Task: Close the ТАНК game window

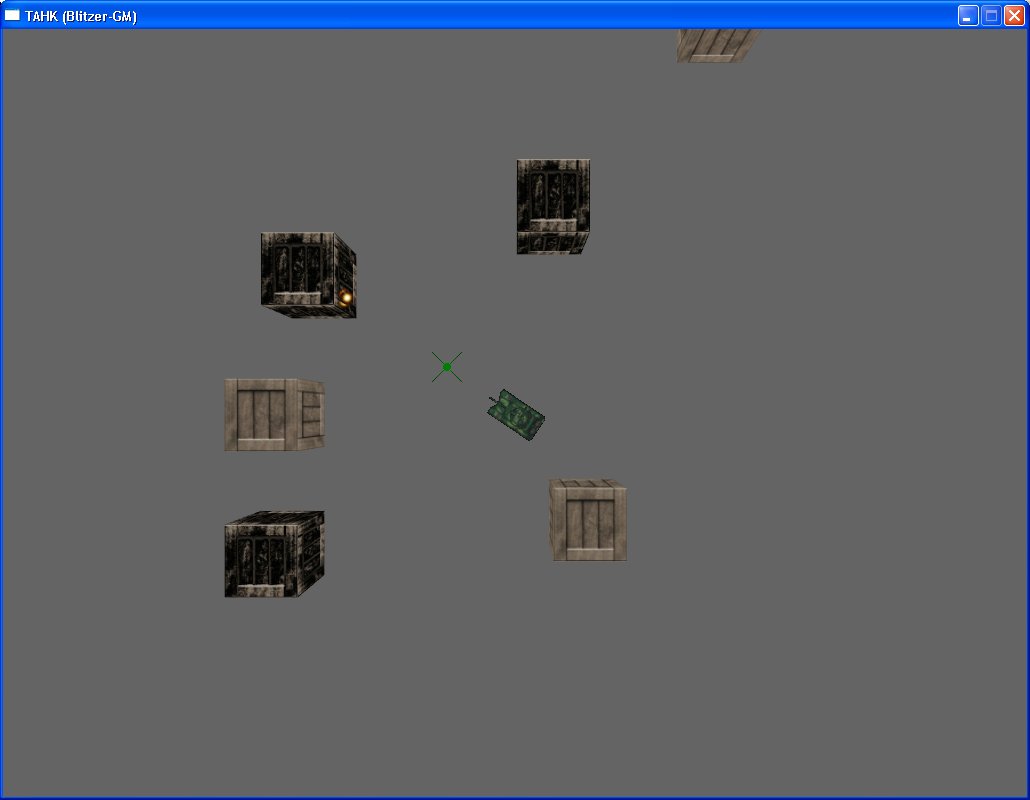Action: [1014, 16]
